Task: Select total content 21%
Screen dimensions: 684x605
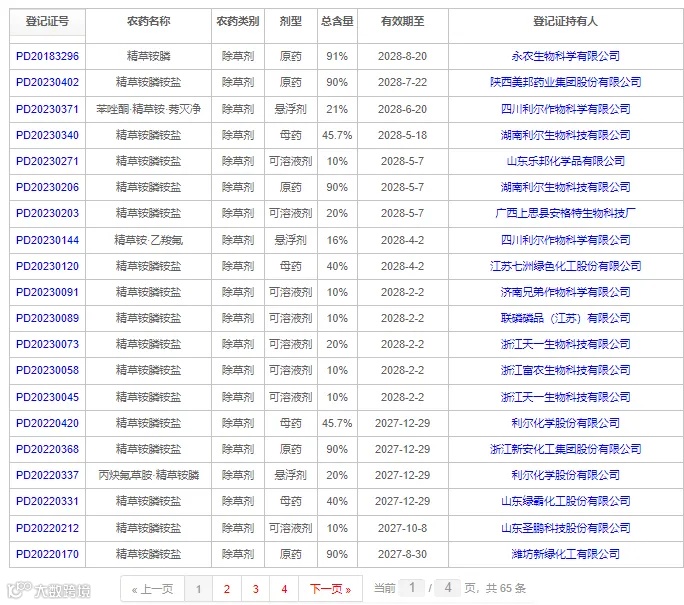Action: pyautogui.click(x=337, y=109)
